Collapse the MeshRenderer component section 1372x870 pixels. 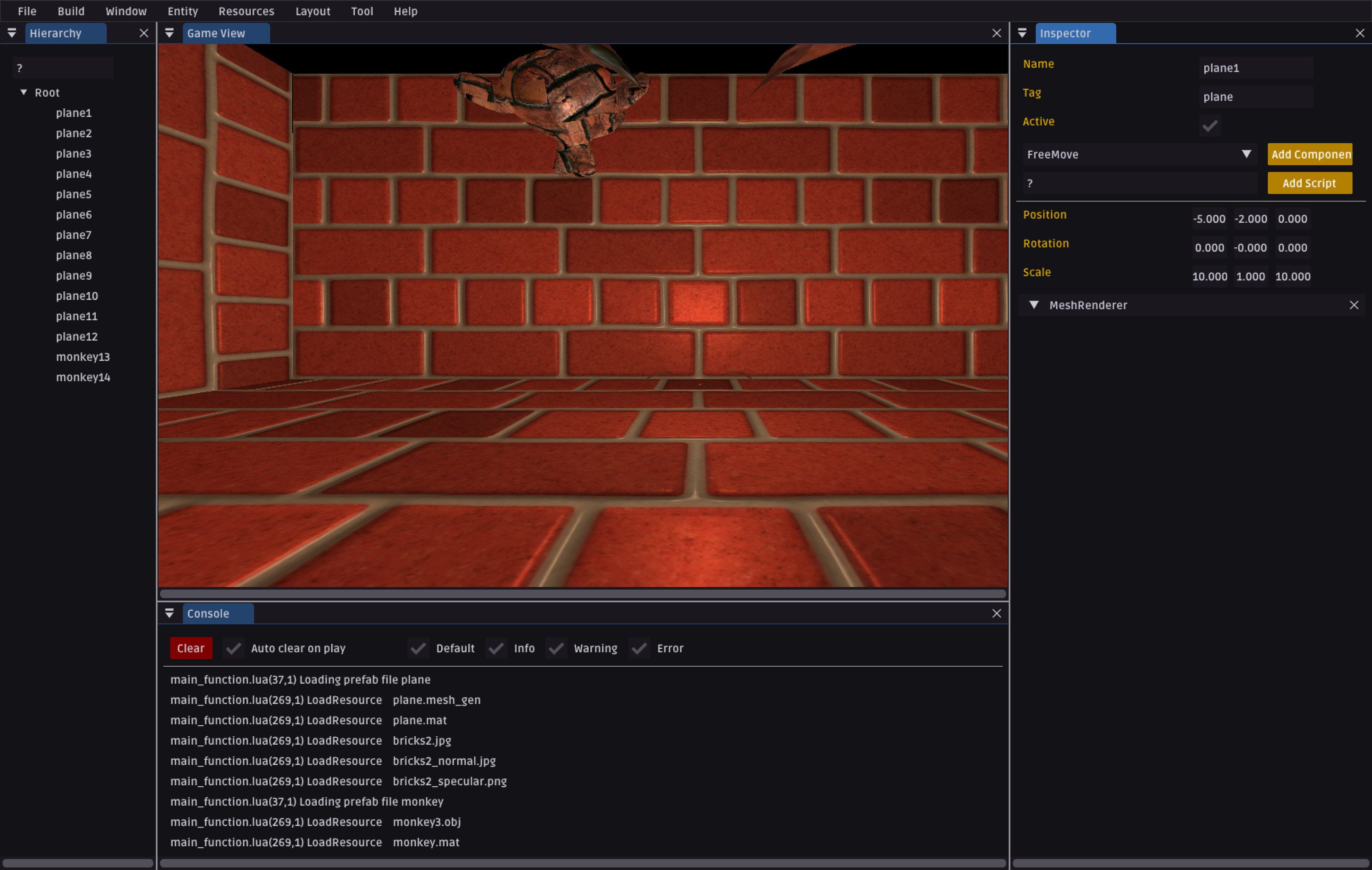1034,305
